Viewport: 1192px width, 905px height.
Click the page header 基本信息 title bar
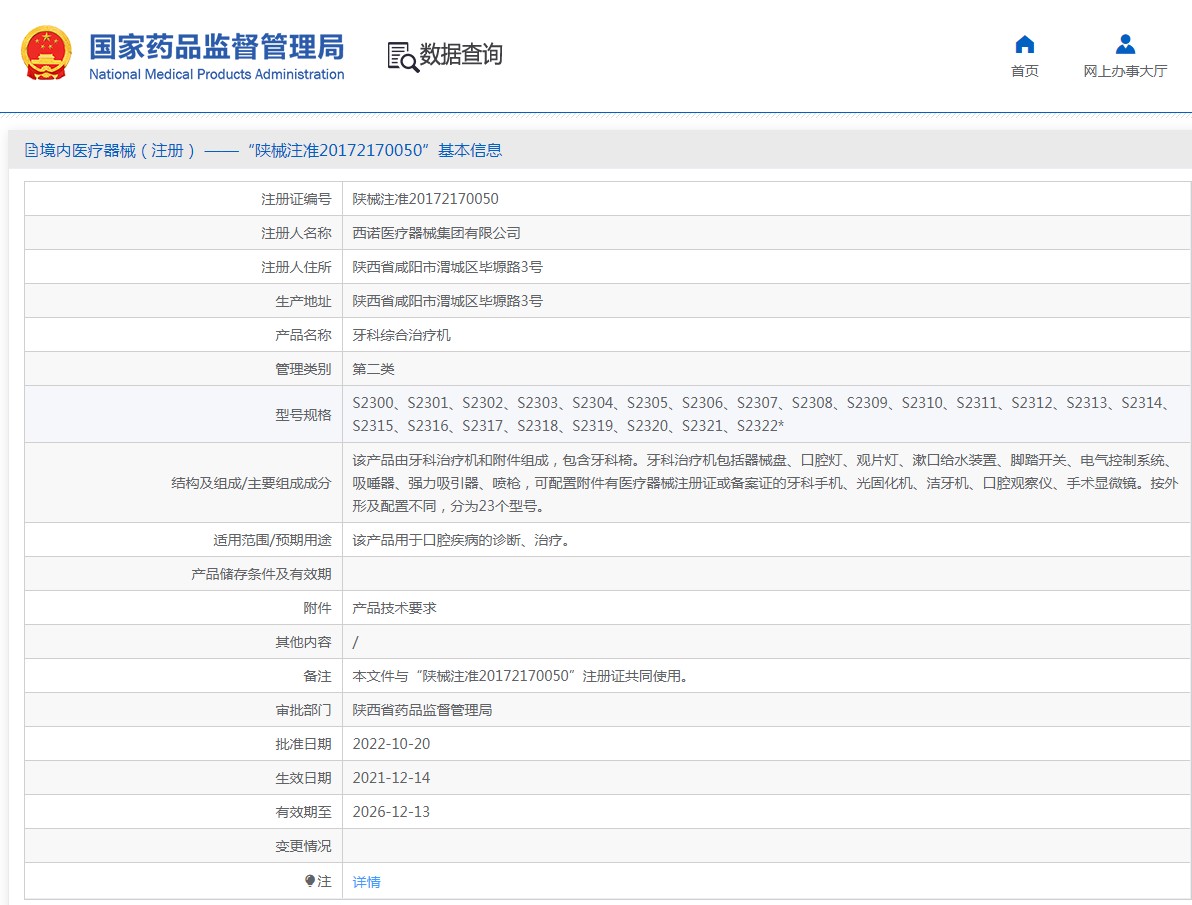click(600, 150)
